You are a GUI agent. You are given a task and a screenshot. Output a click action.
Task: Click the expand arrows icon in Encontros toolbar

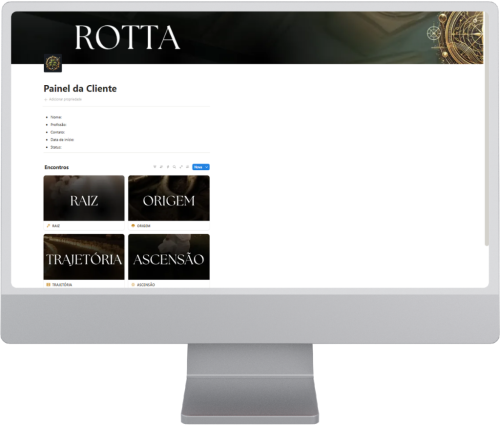click(x=181, y=167)
